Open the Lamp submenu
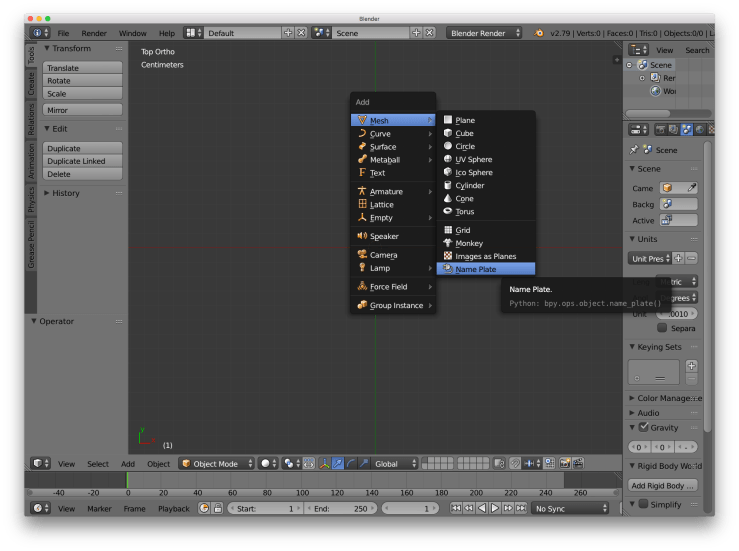This screenshot has height=551, width=739. [x=393, y=268]
